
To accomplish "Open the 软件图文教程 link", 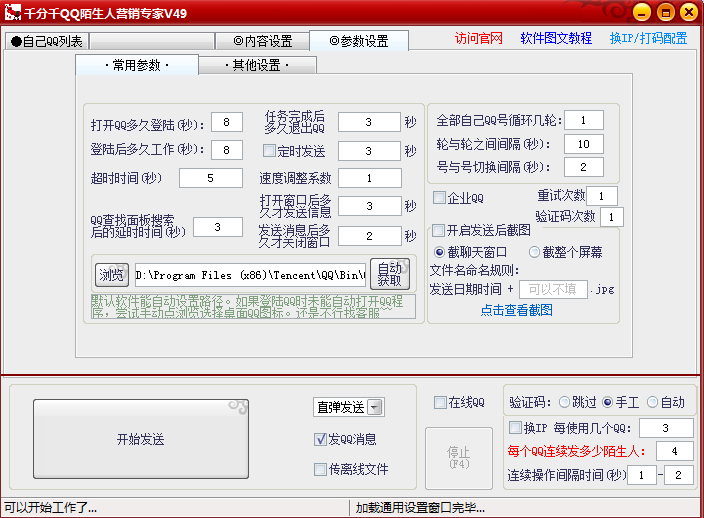I will click(556, 39).
